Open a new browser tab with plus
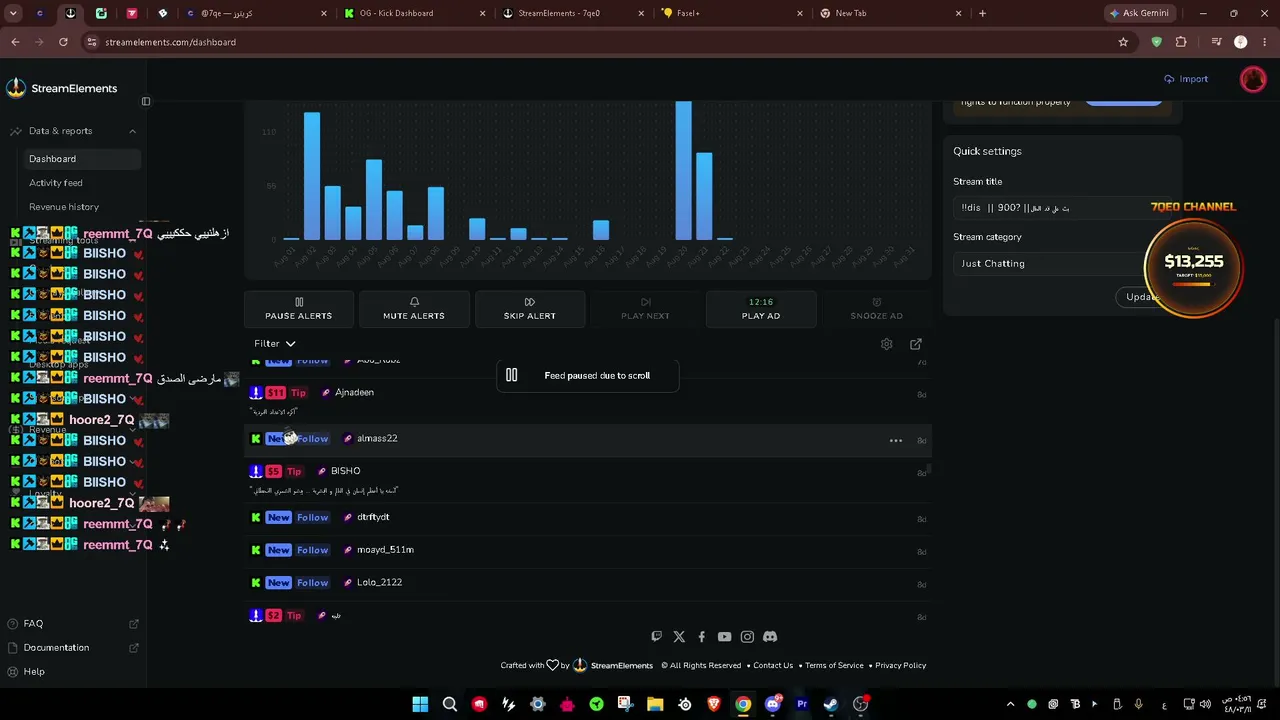Image resolution: width=1280 pixels, height=720 pixels. coord(982,13)
